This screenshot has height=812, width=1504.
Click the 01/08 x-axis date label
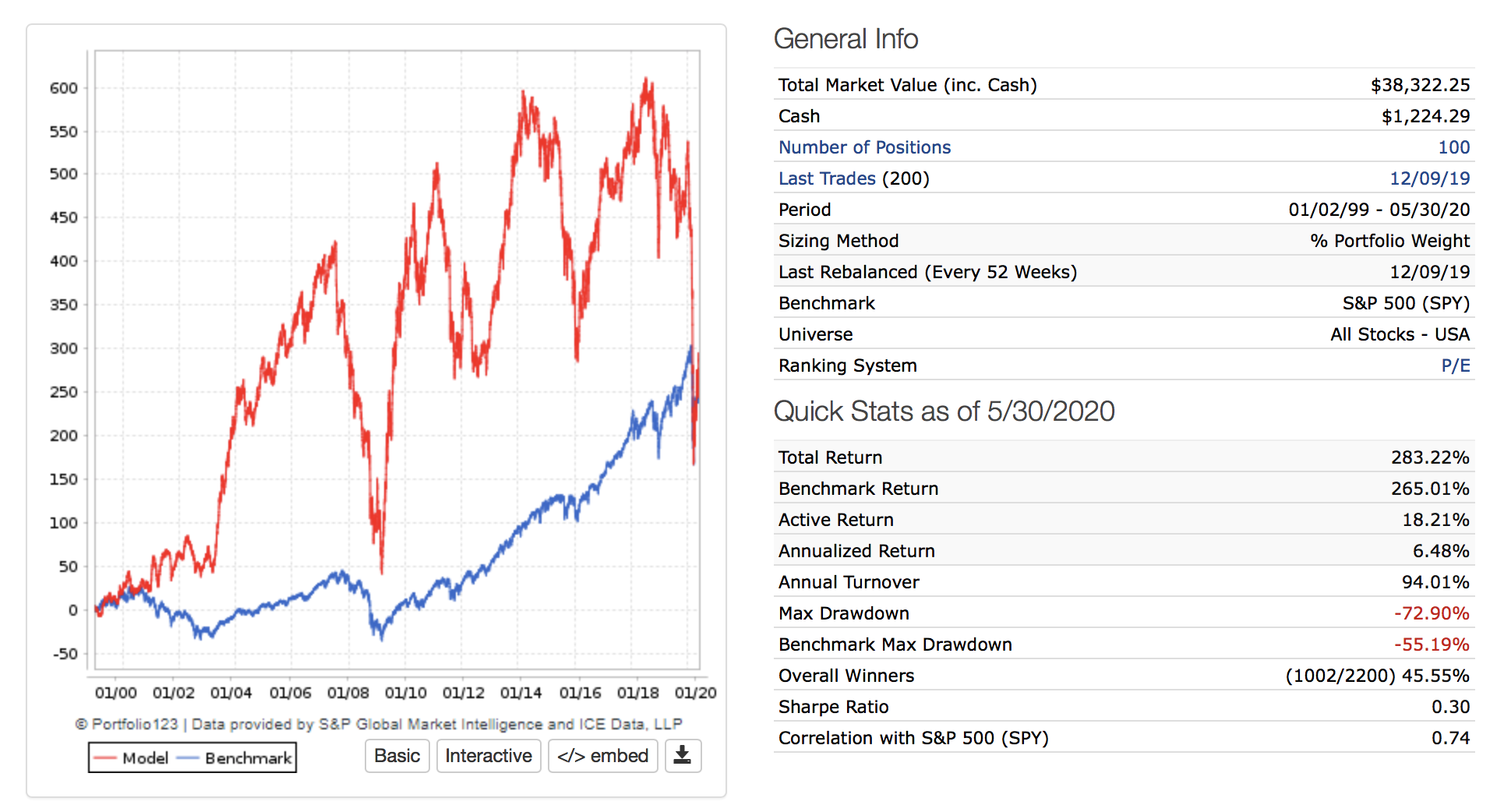pos(348,693)
